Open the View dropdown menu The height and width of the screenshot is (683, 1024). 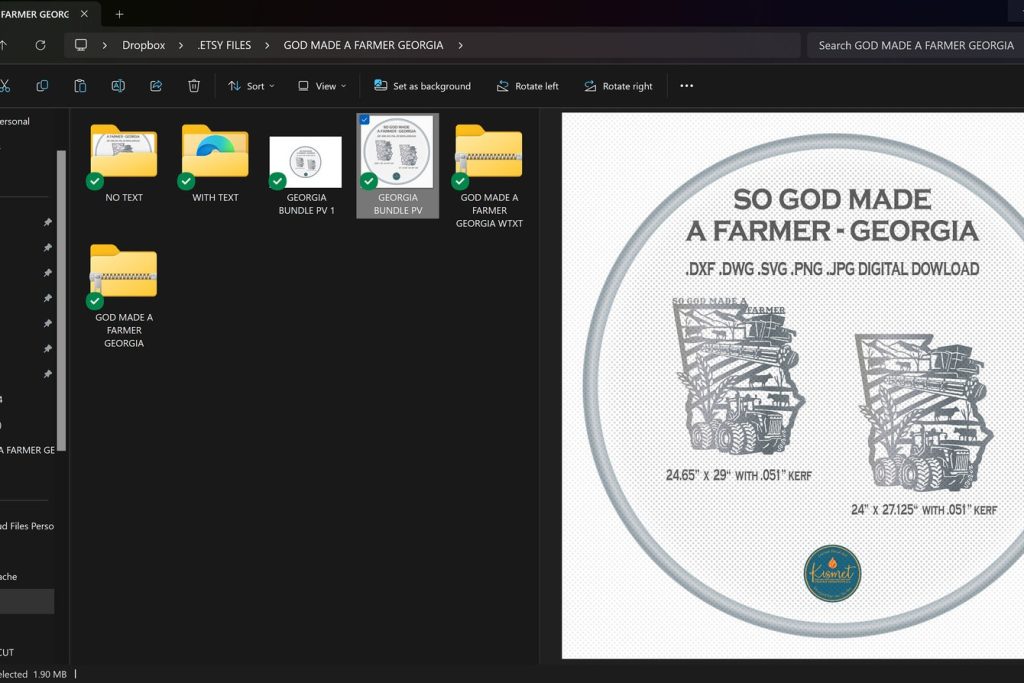(322, 86)
